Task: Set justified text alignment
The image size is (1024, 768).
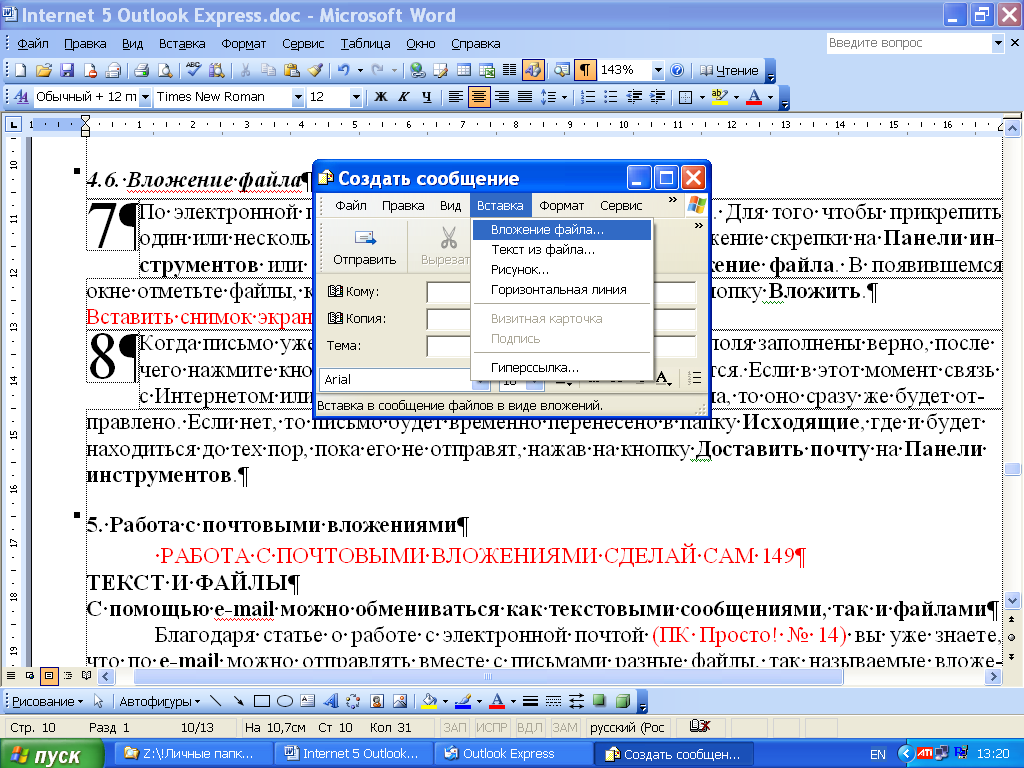Action: click(525, 97)
